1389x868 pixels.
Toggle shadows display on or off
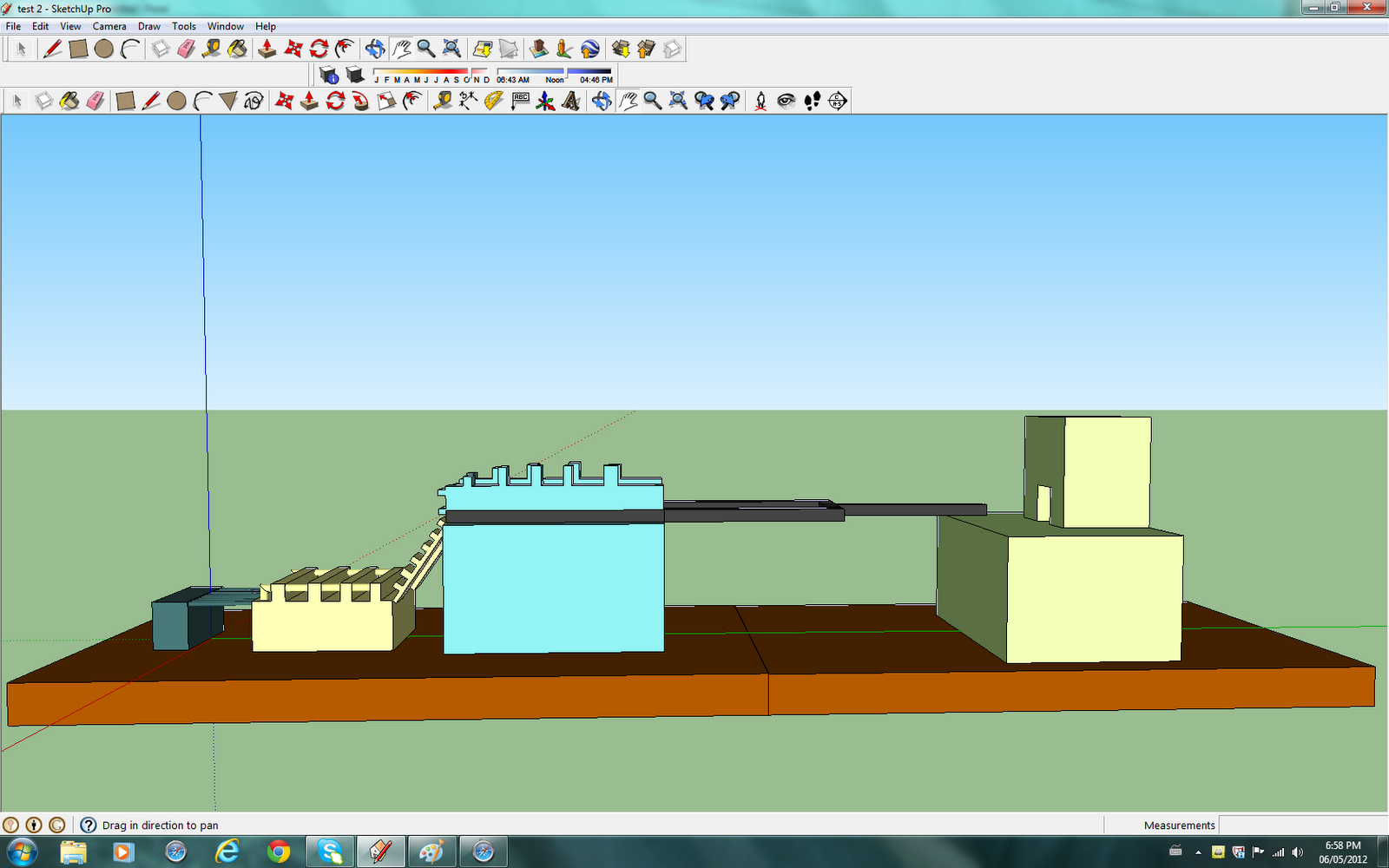click(x=354, y=76)
